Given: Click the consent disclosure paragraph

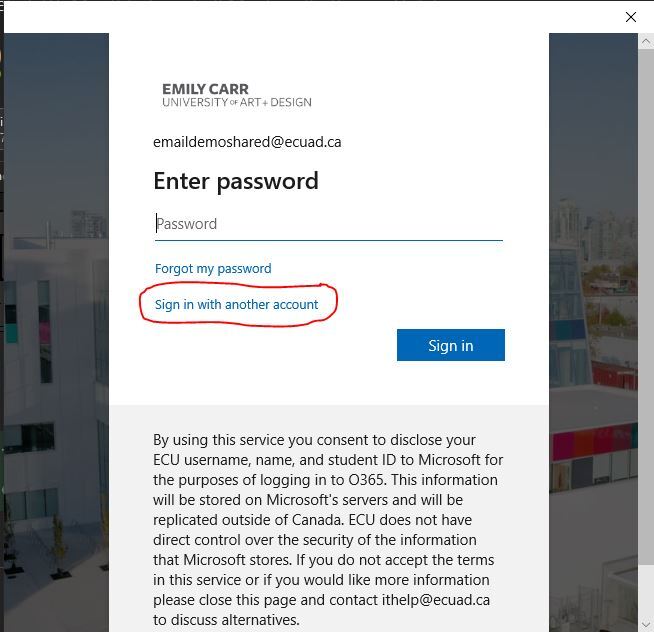Looking at the screenshot, I should tap(328, 529).
